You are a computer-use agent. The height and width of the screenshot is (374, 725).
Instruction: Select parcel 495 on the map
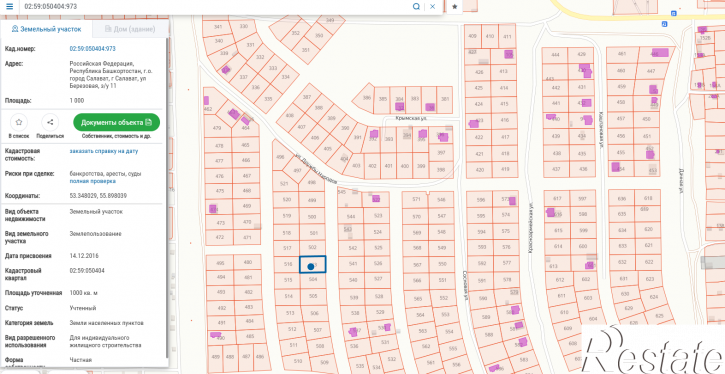tap(220, 263)
